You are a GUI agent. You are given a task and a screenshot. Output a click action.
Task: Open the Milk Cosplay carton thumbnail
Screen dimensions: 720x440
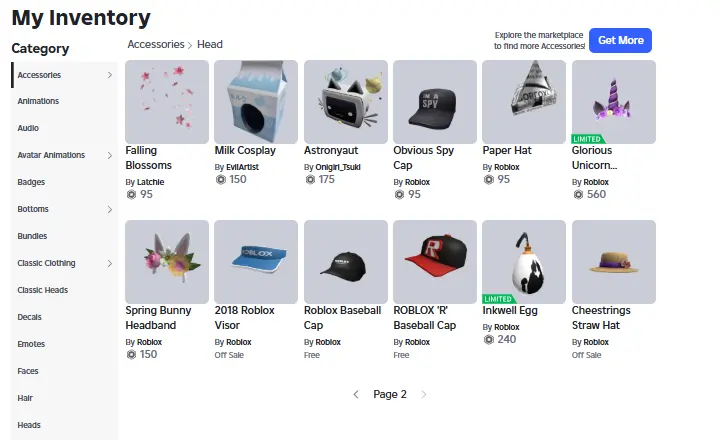point(256,102)
